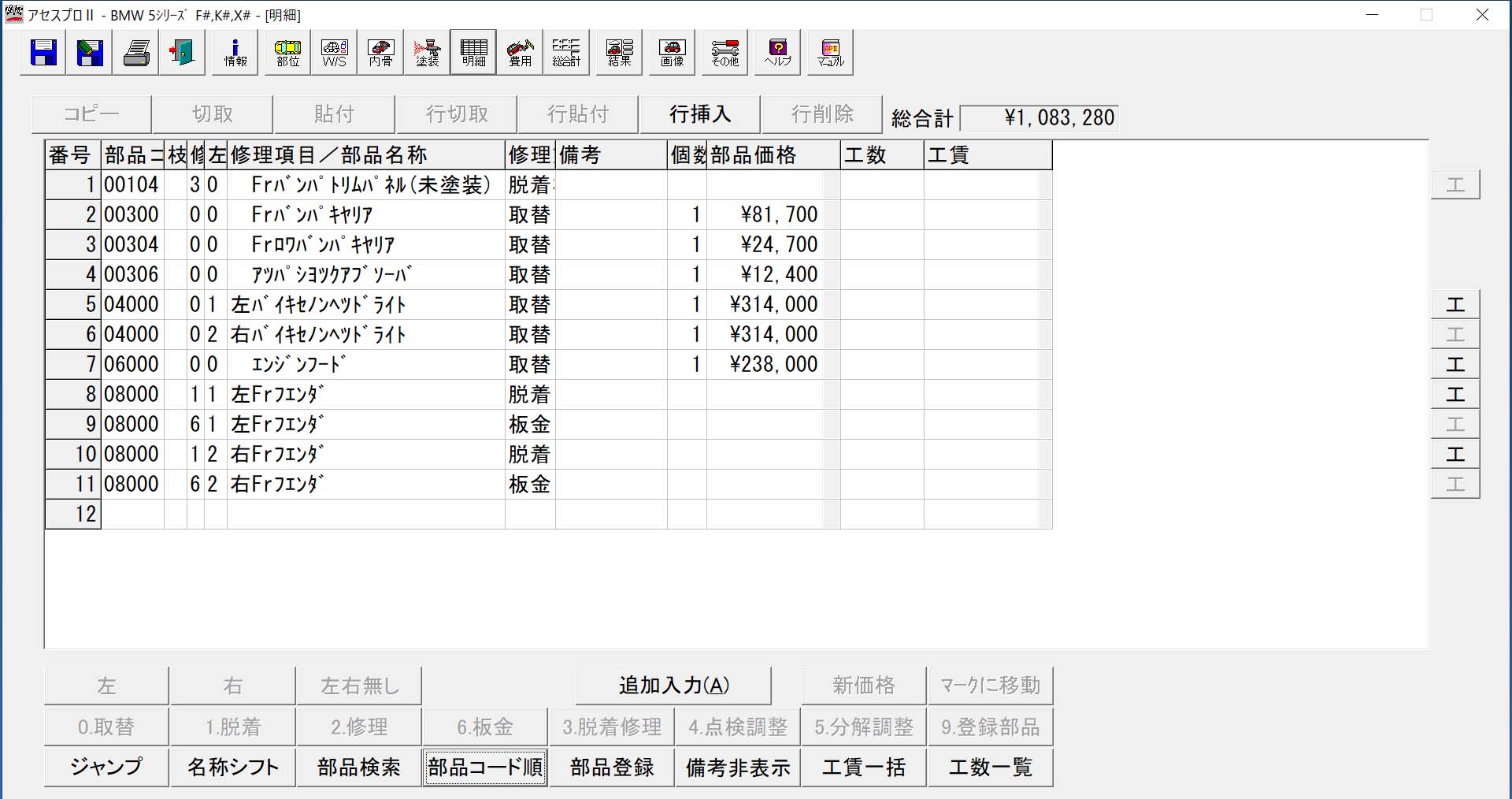
Task: Toggle 備考非表示 to hide remarks
Action: [738, 767]
